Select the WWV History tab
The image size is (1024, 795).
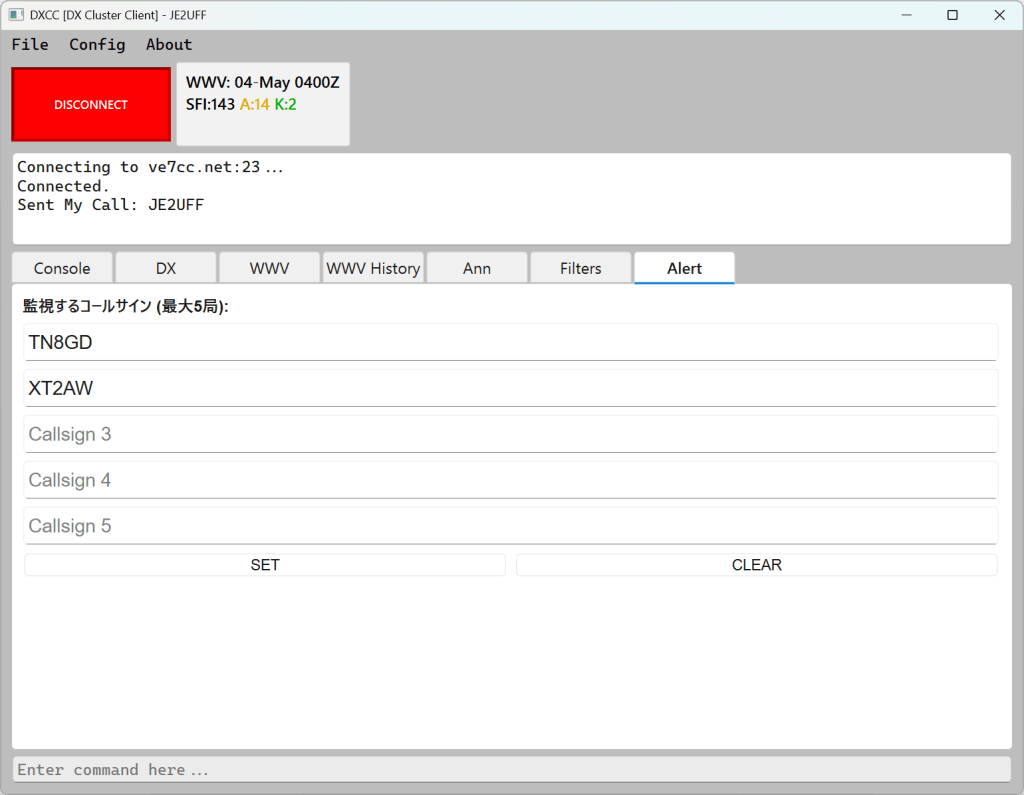tap(373, 268)
